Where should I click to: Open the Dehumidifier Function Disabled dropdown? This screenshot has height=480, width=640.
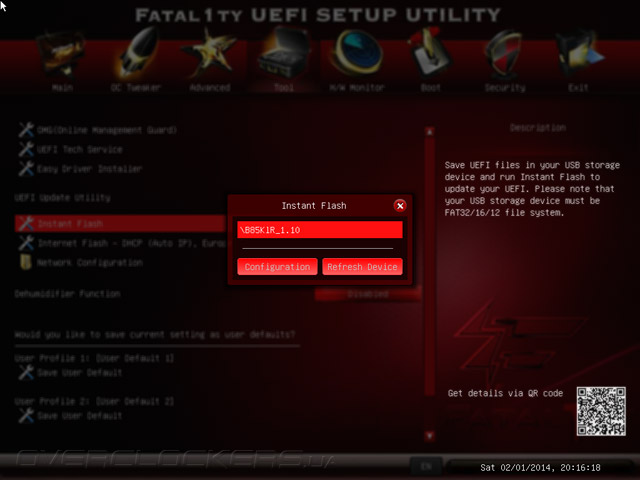368,294
